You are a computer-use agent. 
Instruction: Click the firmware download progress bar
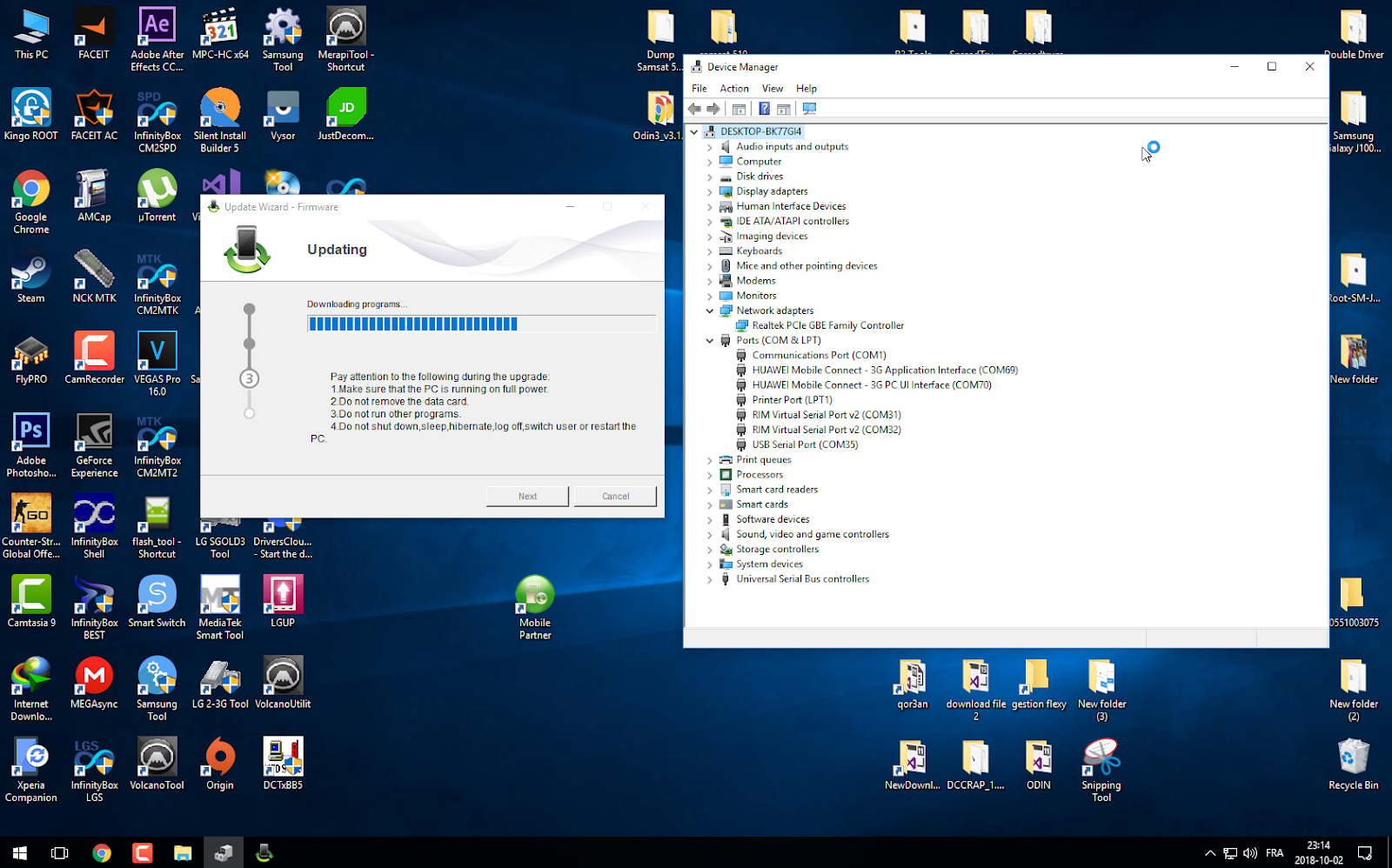click(x=481, y=324)
